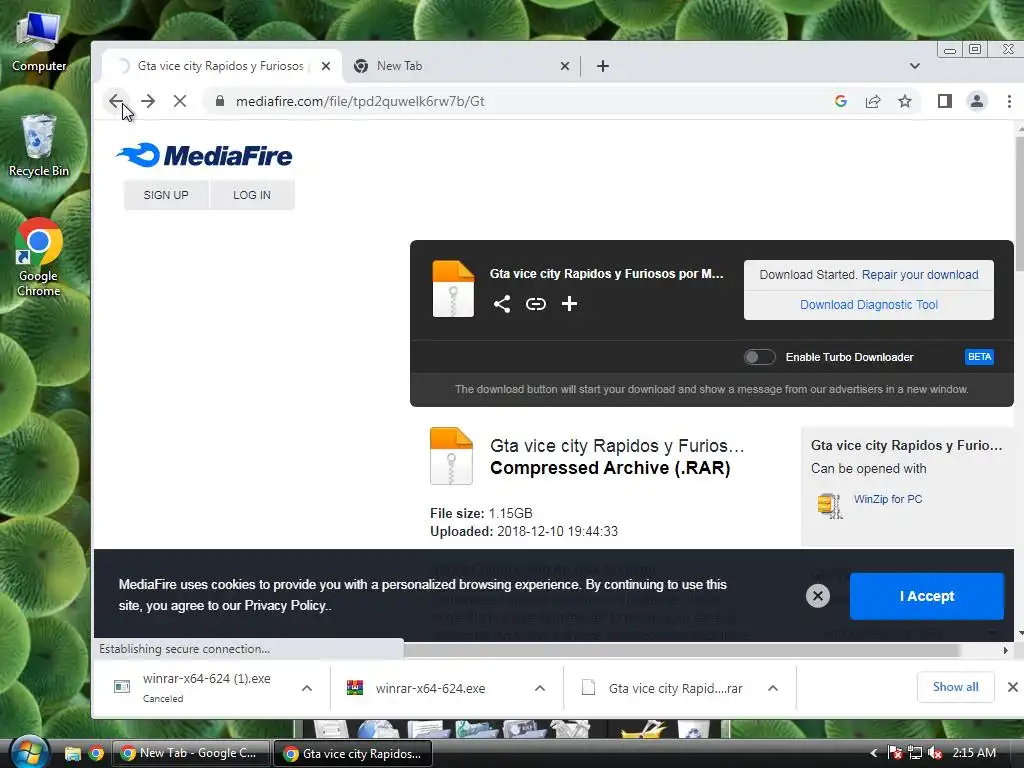The image size is (1024, 768).
Task: Go back using the browser back arrow
Action: (116, 101)
